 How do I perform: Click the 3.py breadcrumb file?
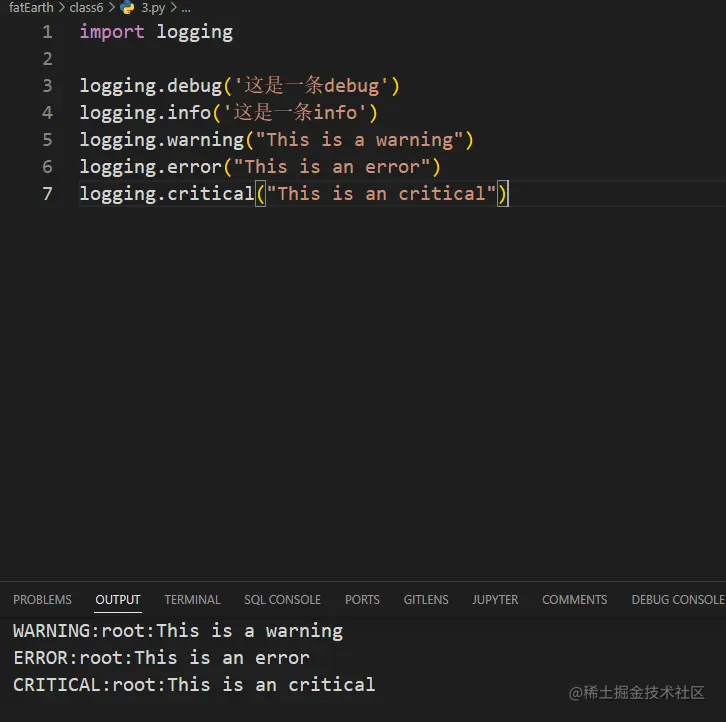pos(153,7)
